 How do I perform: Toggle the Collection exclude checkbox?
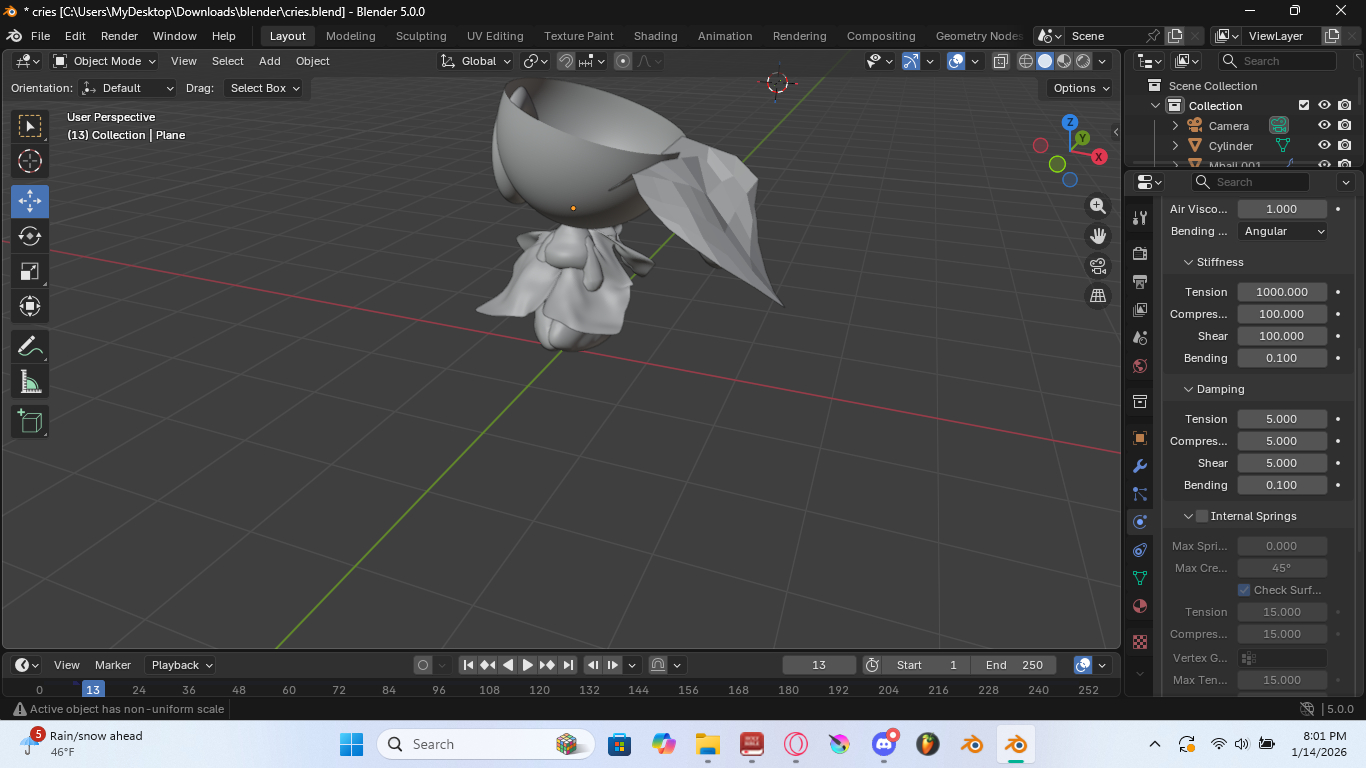click(x=1304, y=106)
